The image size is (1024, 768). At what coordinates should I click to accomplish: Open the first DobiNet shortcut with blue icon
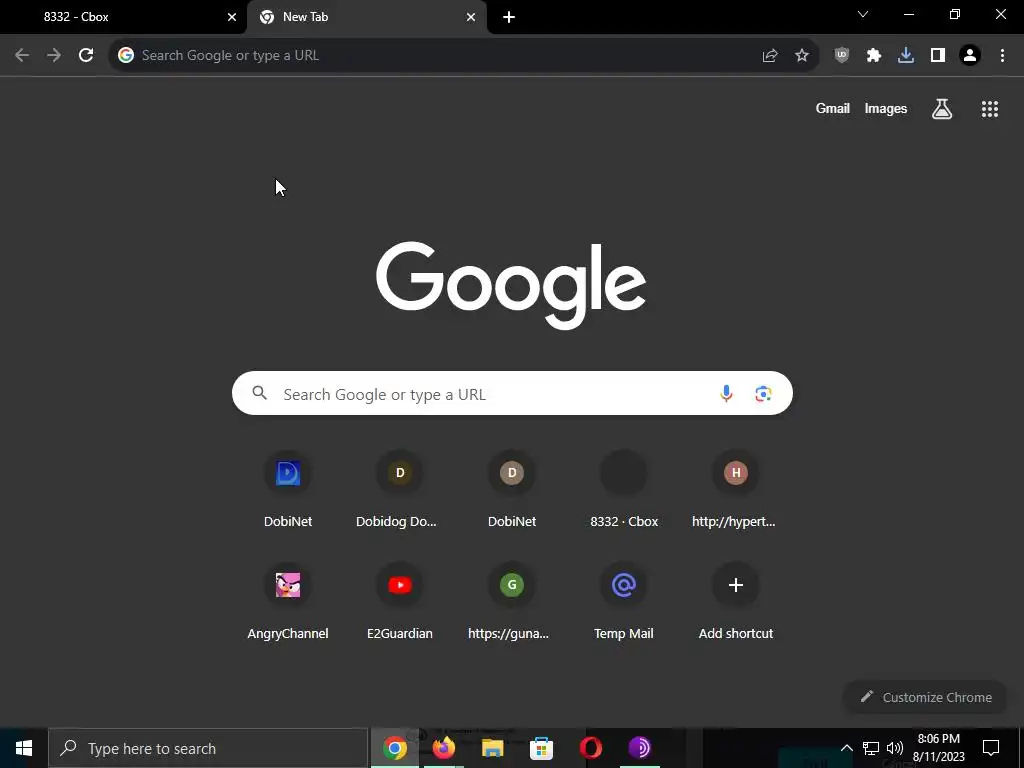(x=288, y=490)
